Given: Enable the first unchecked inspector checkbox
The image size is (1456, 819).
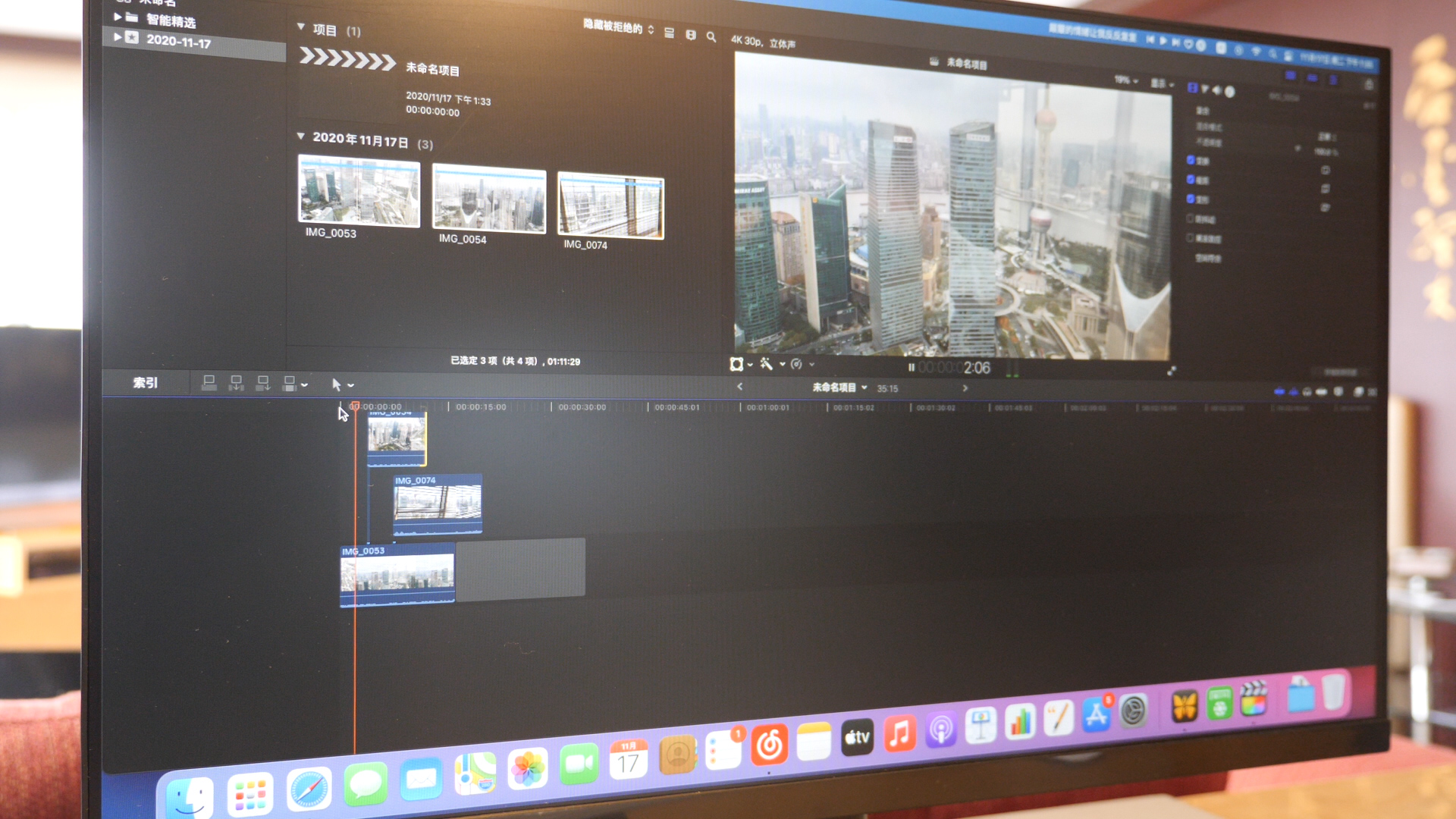Looking at the screenshot, I should click(1191, 218).
